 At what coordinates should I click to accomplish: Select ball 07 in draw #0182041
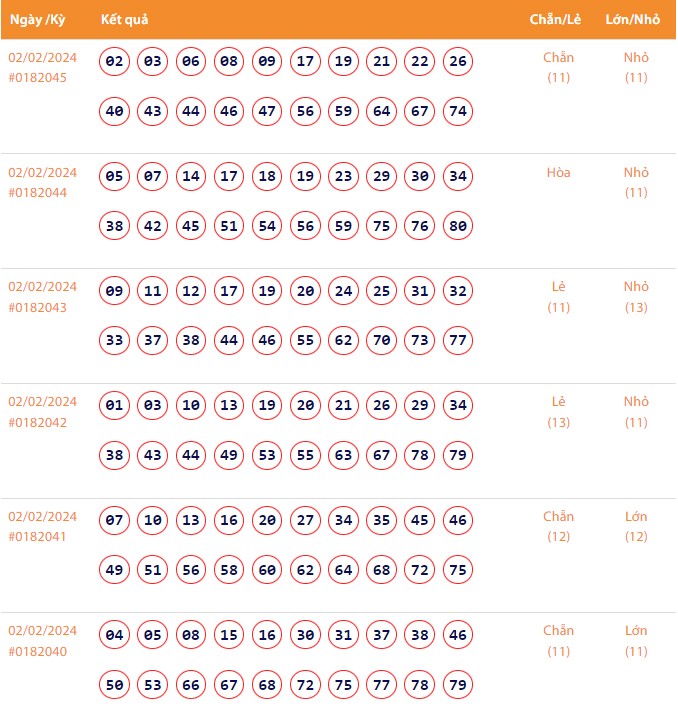(115, 521)
